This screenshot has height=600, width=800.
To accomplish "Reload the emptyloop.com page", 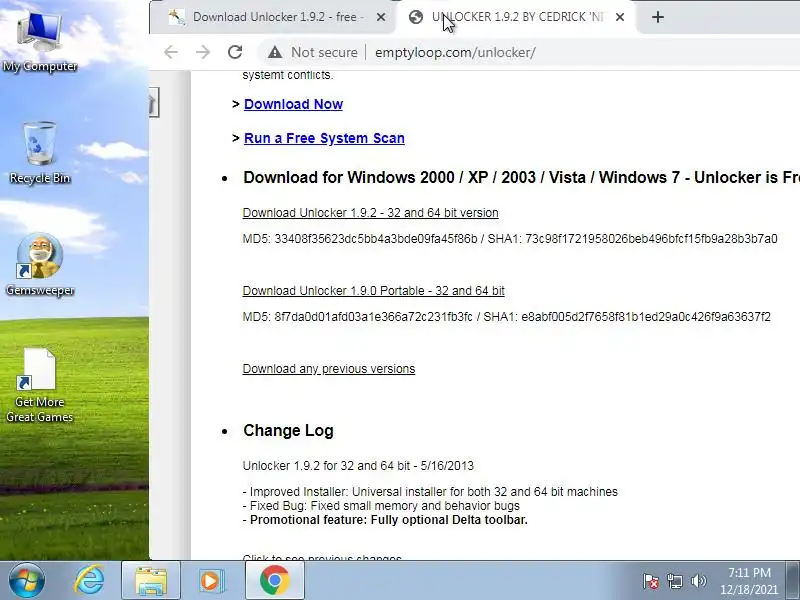I will click(x=235, y=52).
